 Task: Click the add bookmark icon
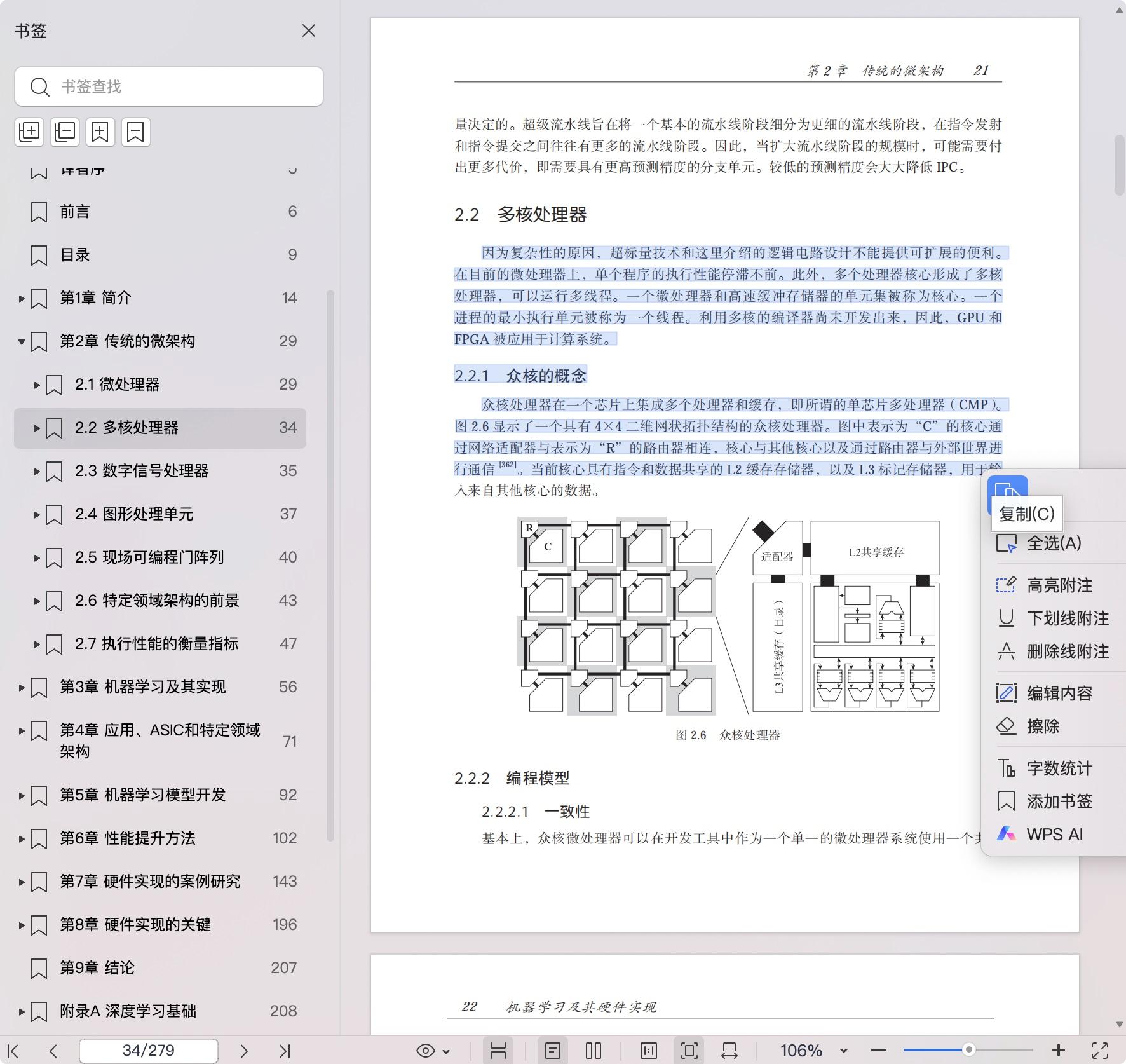(x=100, y=132)
